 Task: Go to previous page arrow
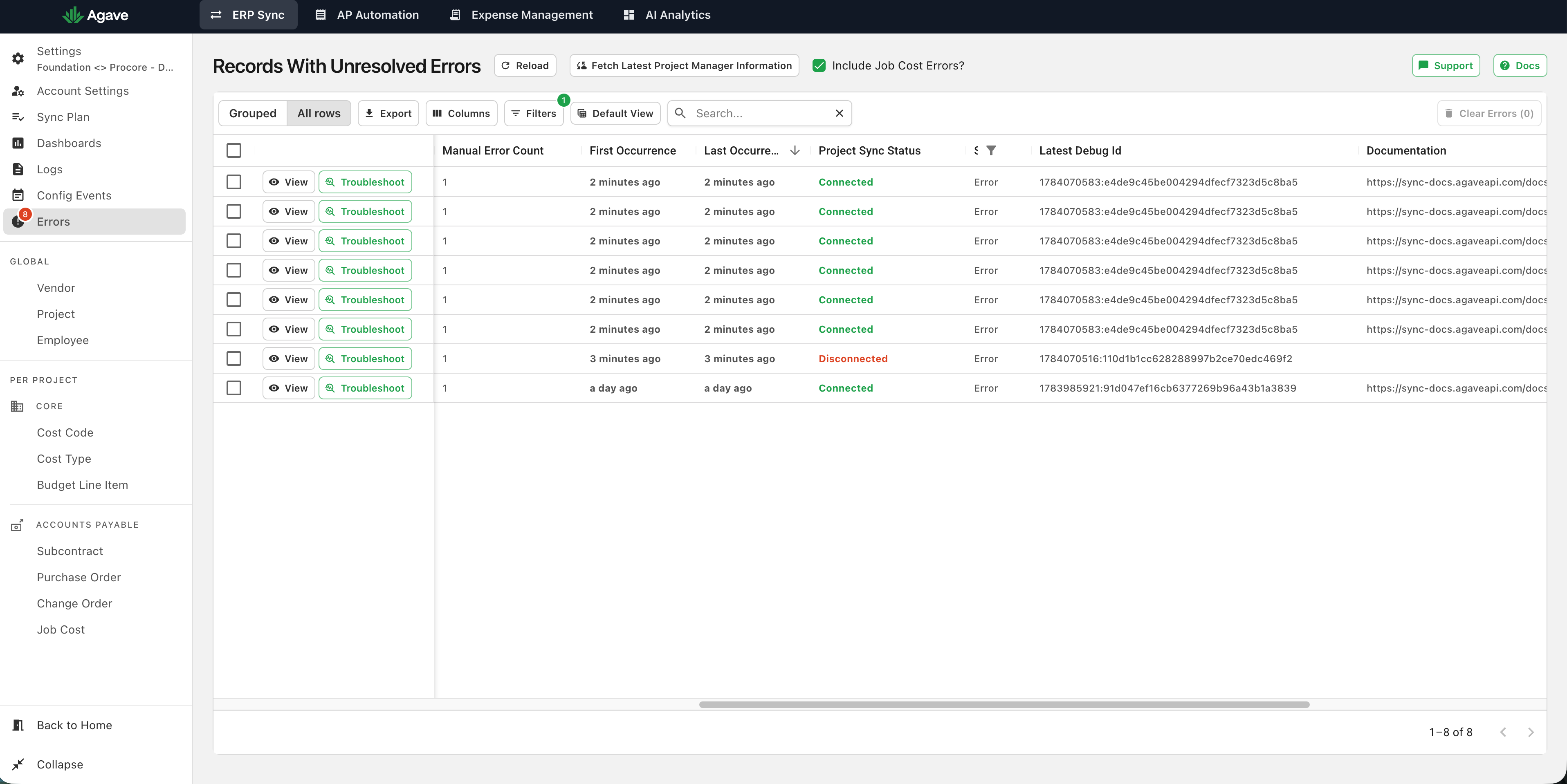click(1503, 732)
